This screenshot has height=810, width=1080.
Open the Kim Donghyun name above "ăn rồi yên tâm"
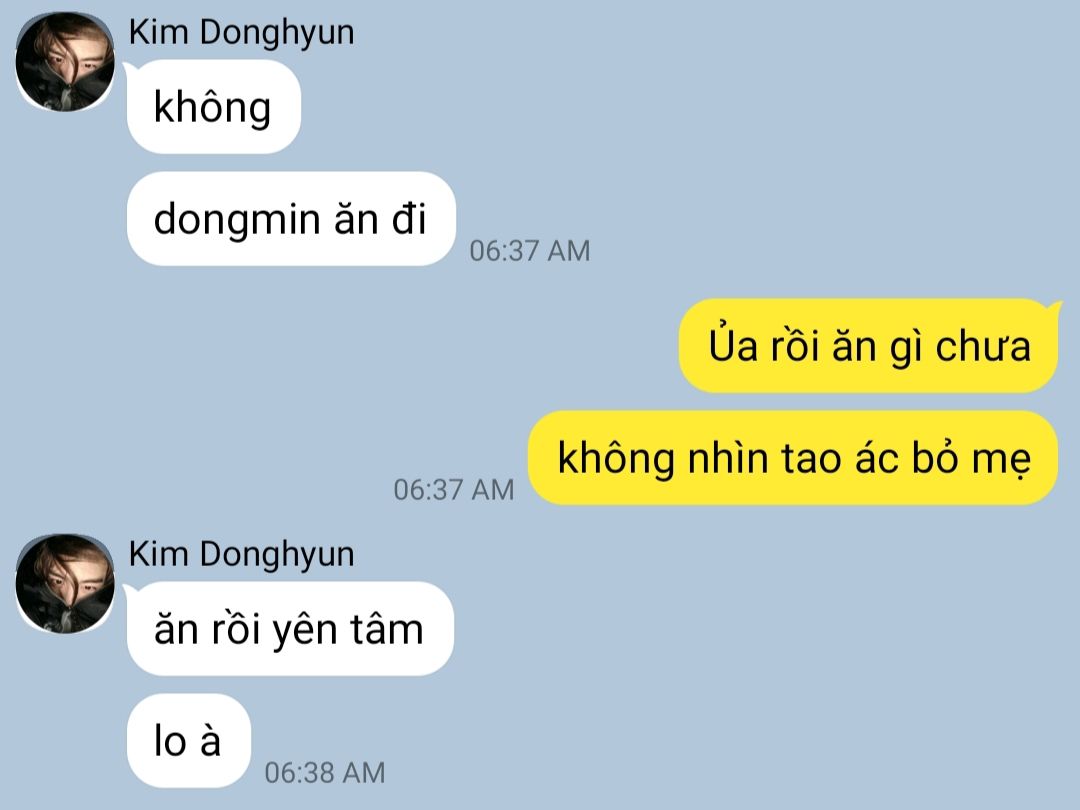(242, 554)
